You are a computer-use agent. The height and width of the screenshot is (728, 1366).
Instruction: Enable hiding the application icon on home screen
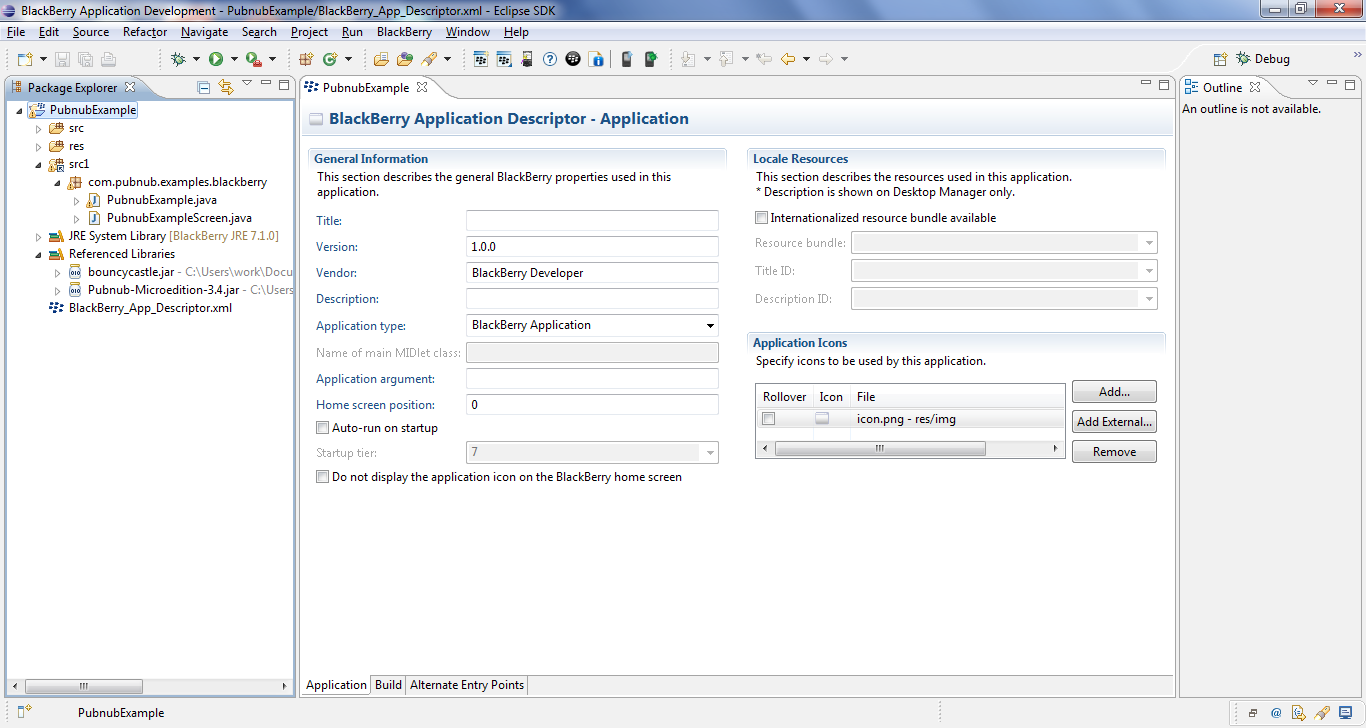[322, 476]
